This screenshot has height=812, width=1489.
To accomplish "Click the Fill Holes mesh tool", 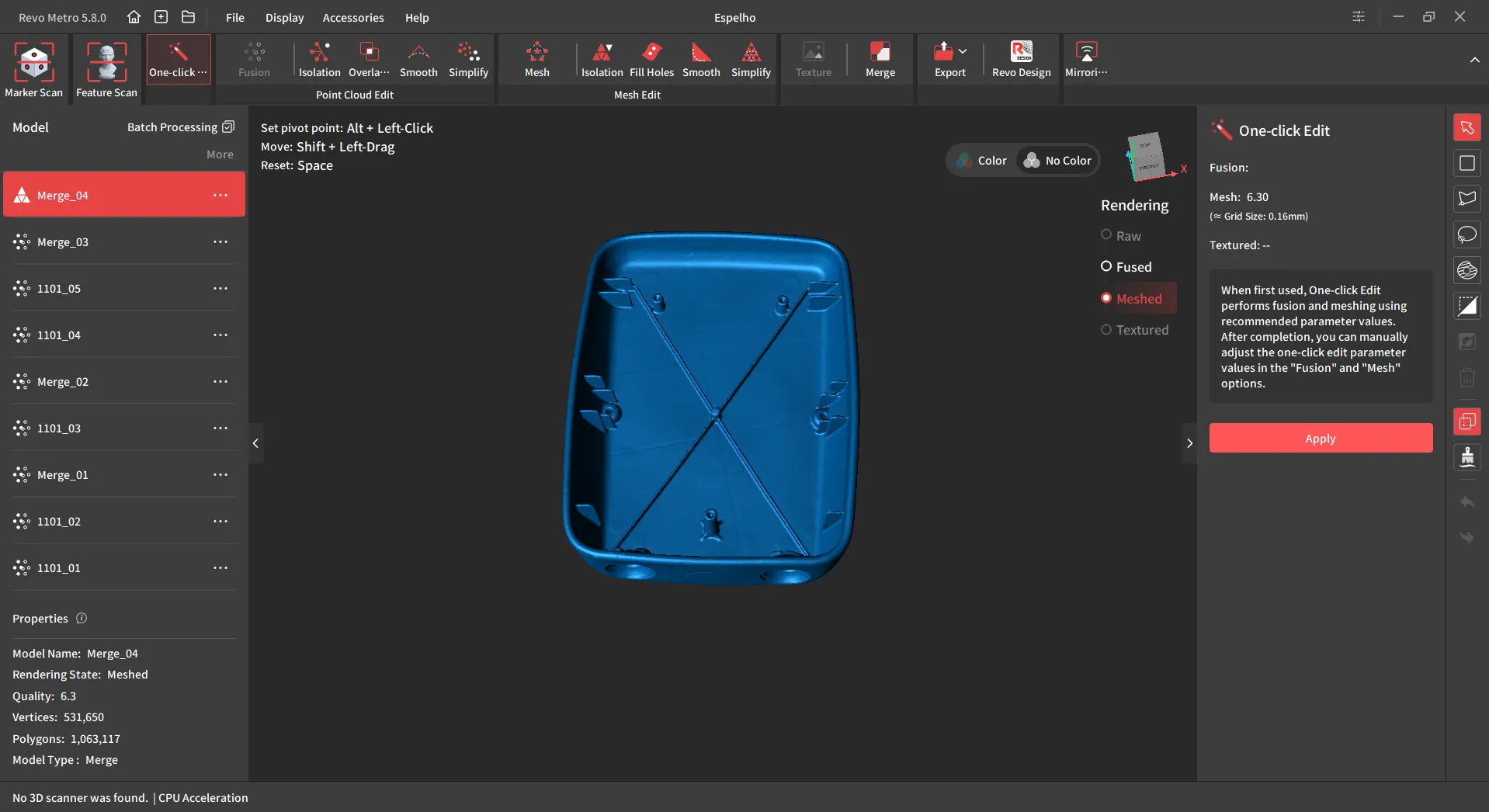I will tap(651, 61).
